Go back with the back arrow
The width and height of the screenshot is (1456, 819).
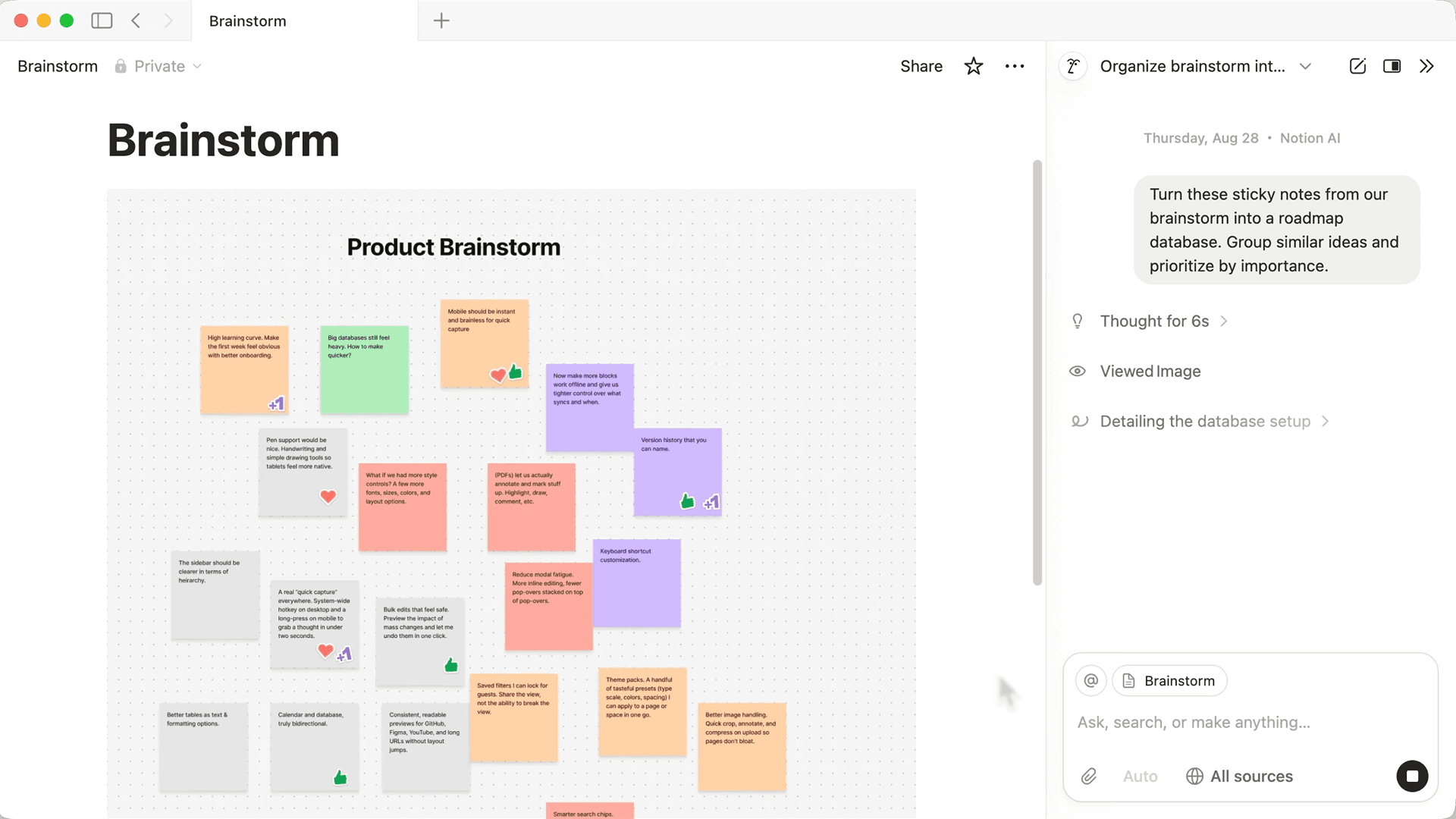pyautogui.click(x=136, y=20)
